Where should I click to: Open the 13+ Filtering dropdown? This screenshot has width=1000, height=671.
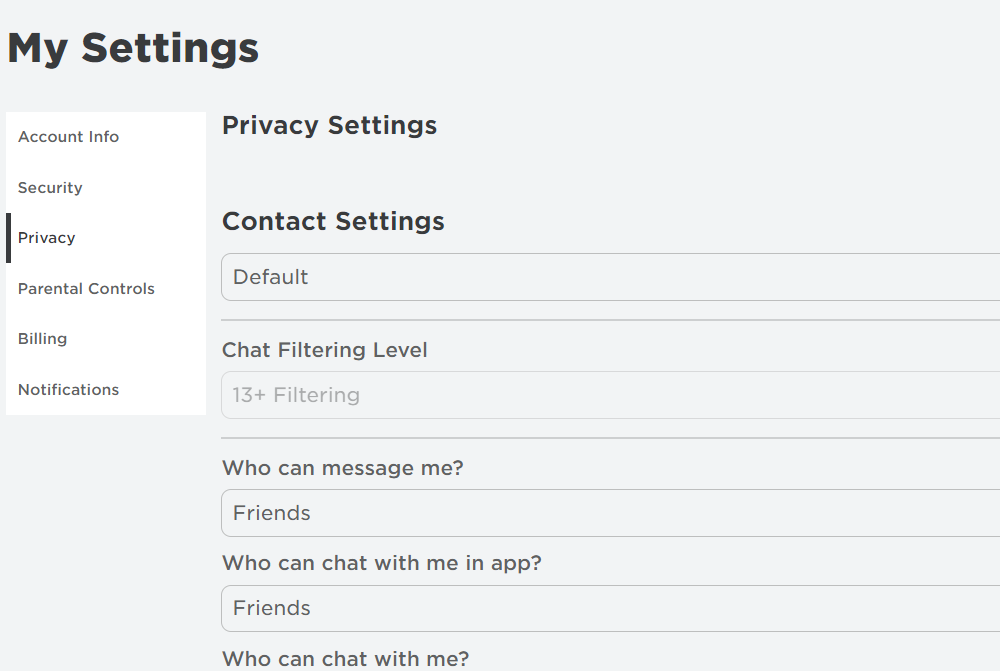tap(610, 395)
